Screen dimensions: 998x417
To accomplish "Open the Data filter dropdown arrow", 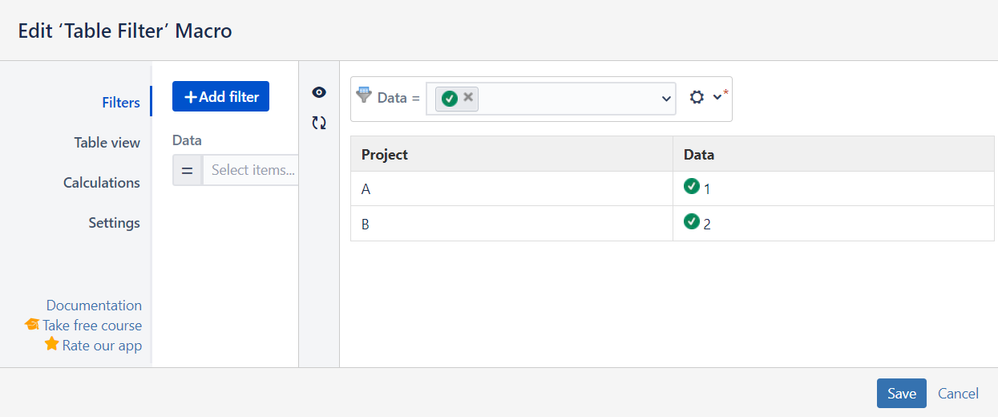I will [x=667, y=98].
